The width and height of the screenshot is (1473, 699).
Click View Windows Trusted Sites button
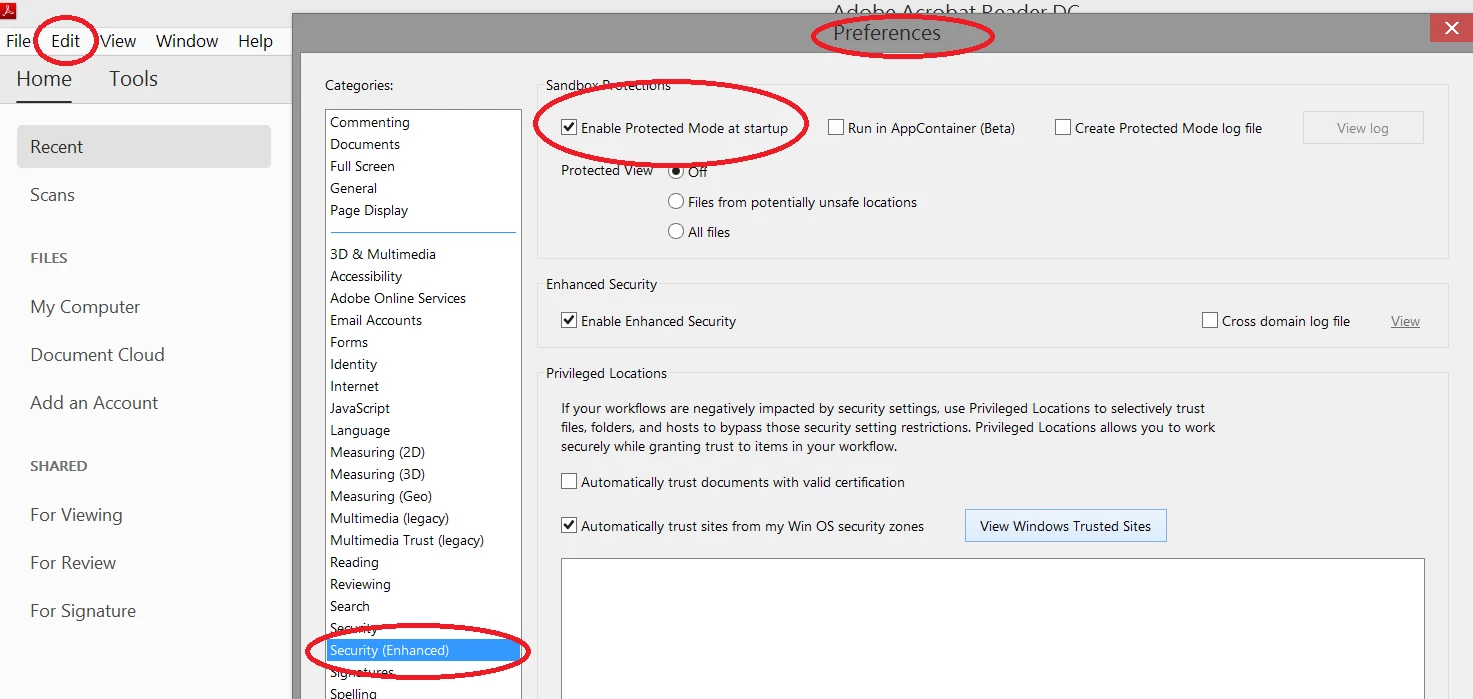point(1066,526)
